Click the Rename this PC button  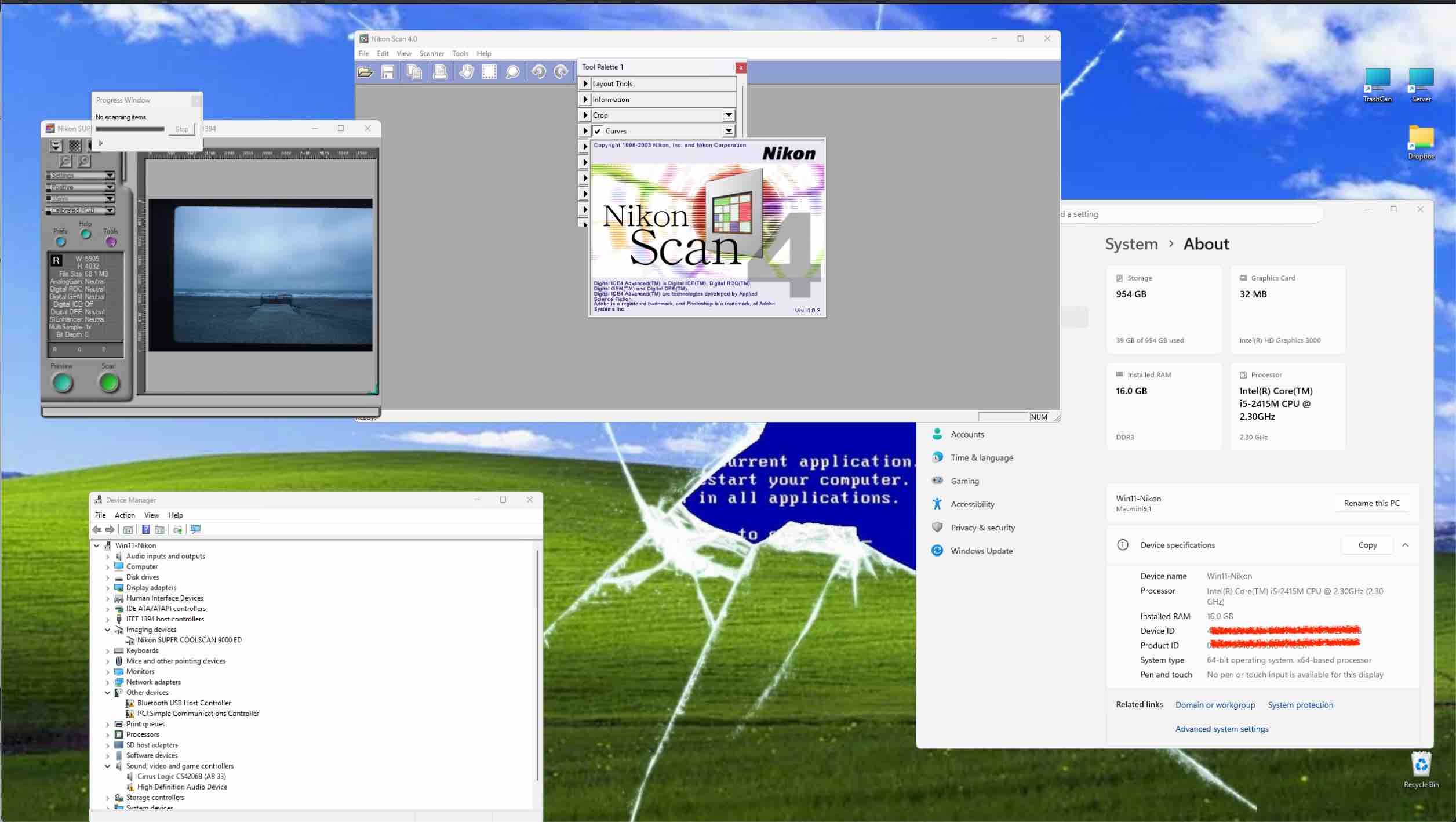point(1371,503)
